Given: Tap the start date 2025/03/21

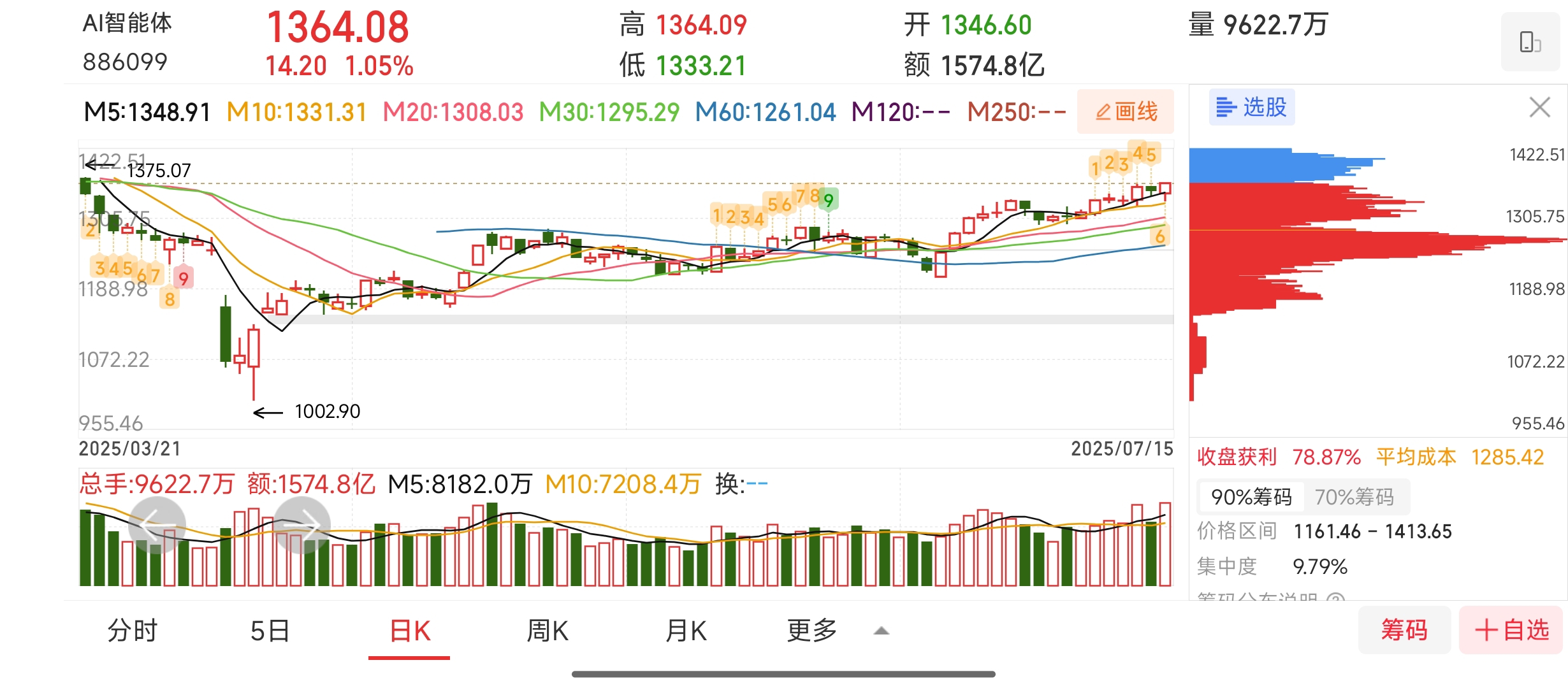Looking at the screenshot, I should (130, 448).
